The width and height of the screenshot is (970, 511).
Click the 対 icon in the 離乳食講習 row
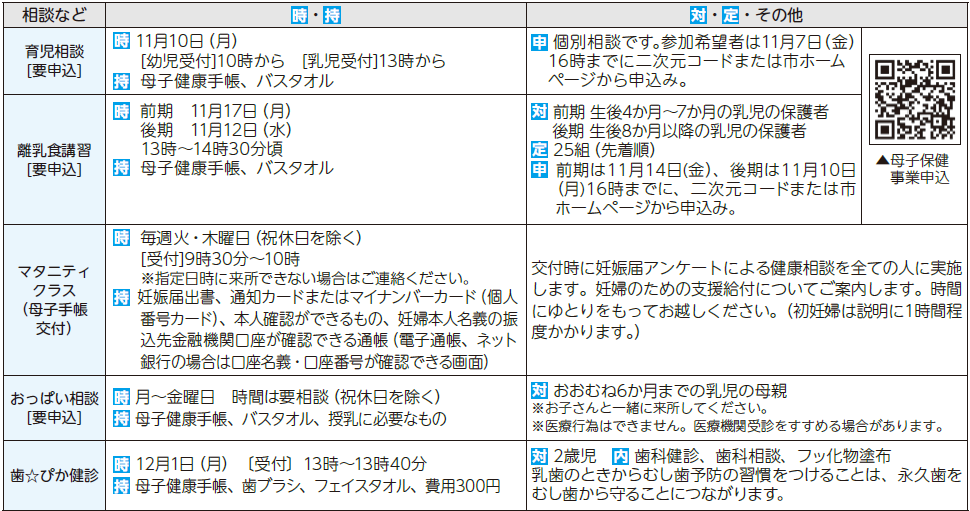click(x=539, y=111)
